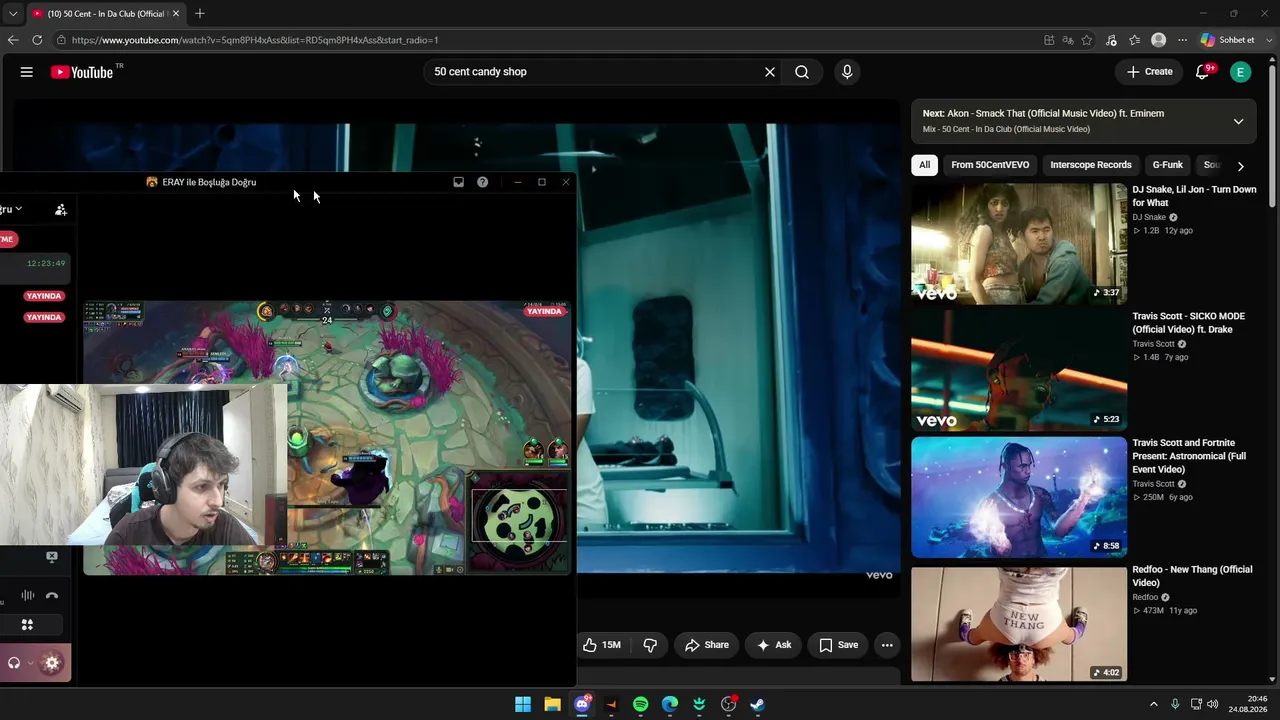Run search with the magnifier button
Viewport: 1280px width, 720px height.
tap(802, 72)
